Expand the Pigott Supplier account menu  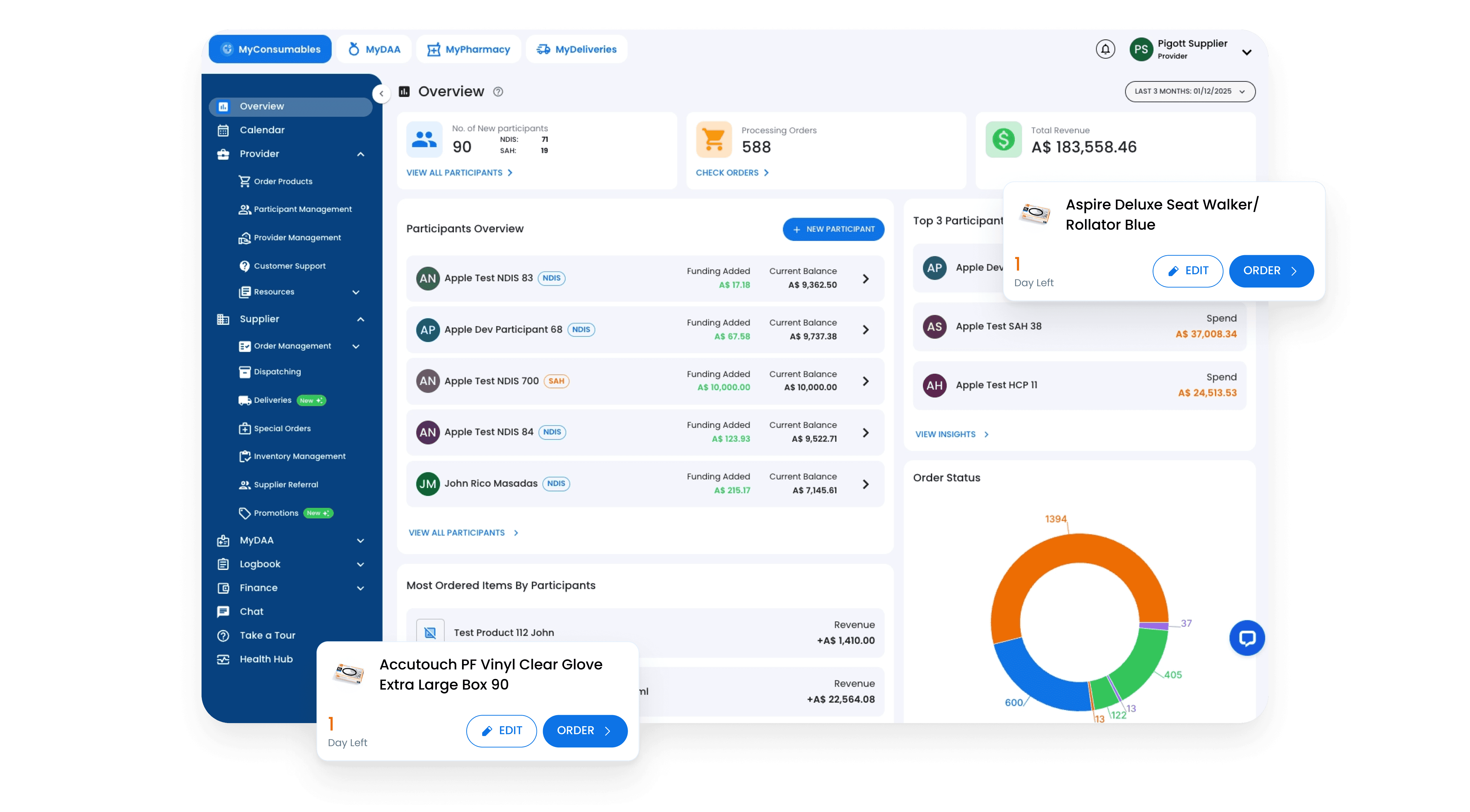tap(1246, 52)
